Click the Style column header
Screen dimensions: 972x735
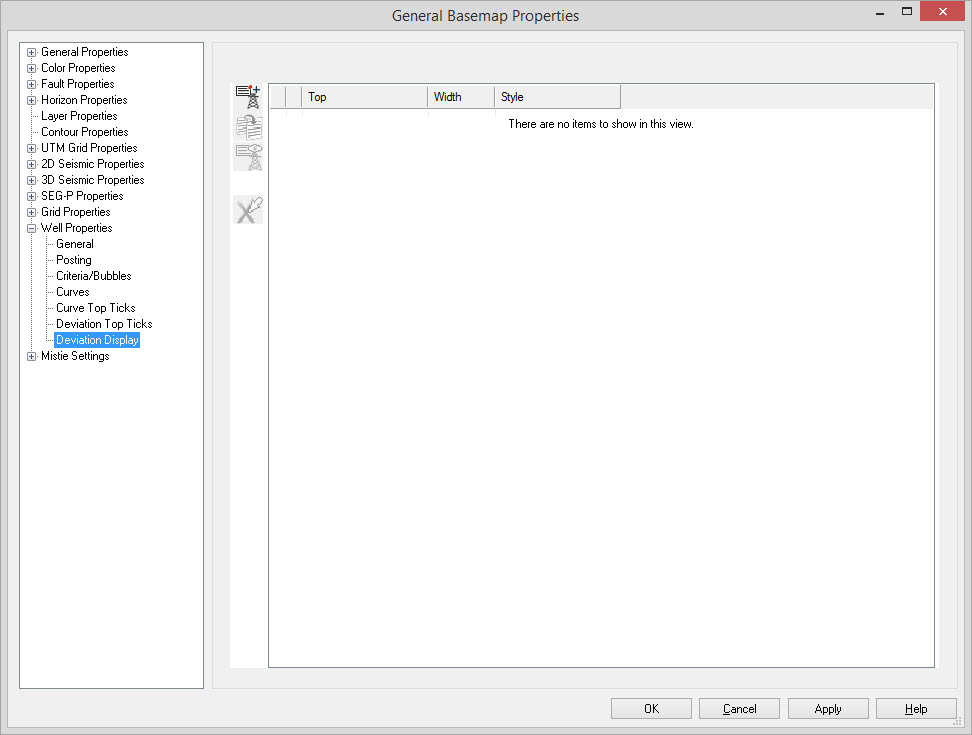point(556,97)
